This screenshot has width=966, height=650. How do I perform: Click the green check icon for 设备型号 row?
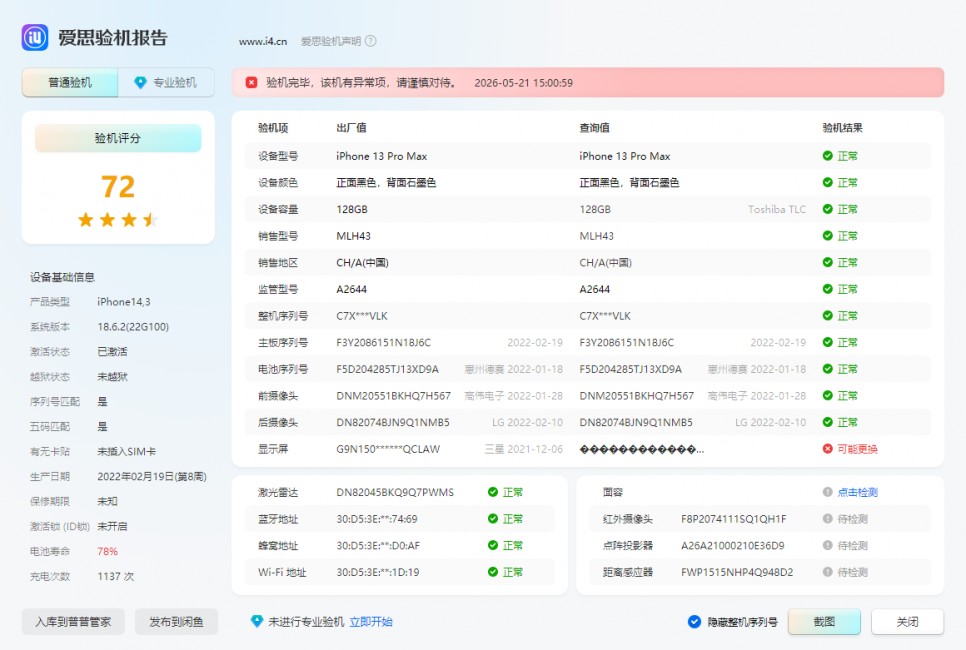[827, 156]
